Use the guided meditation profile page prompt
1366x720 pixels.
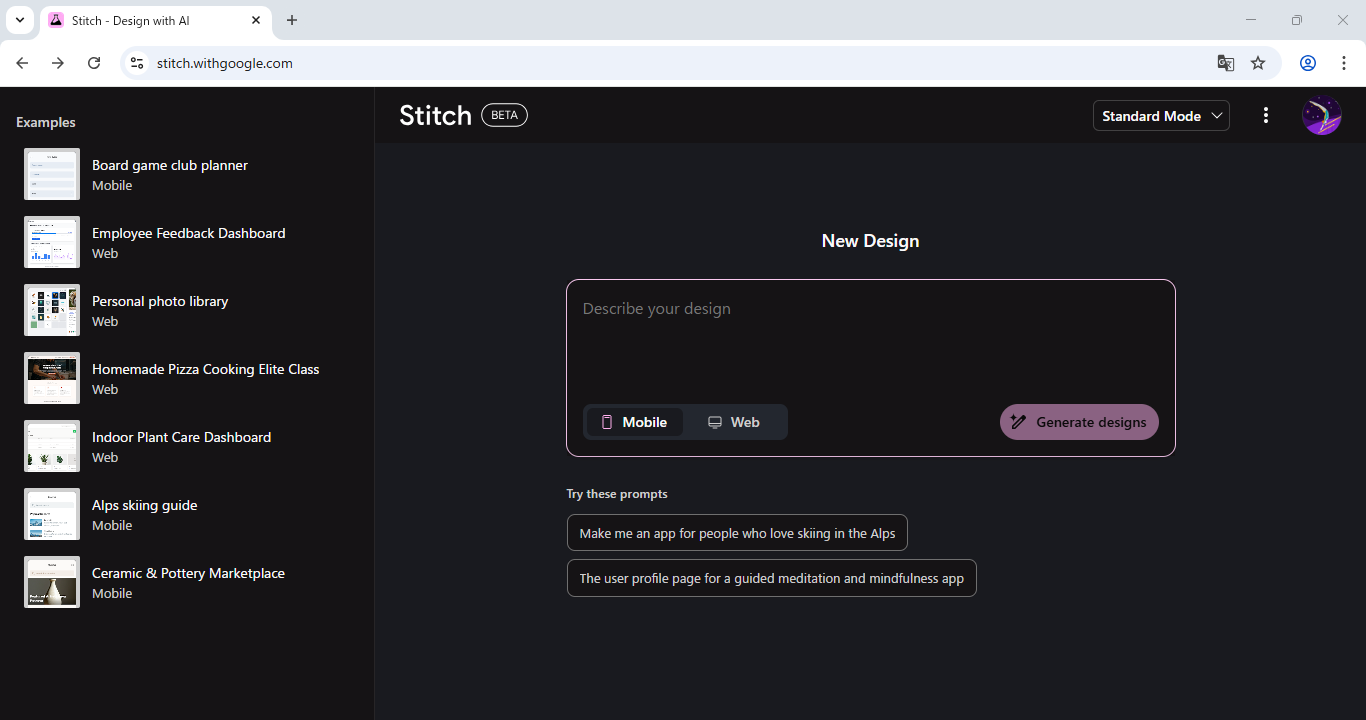[x=771, y=578]
